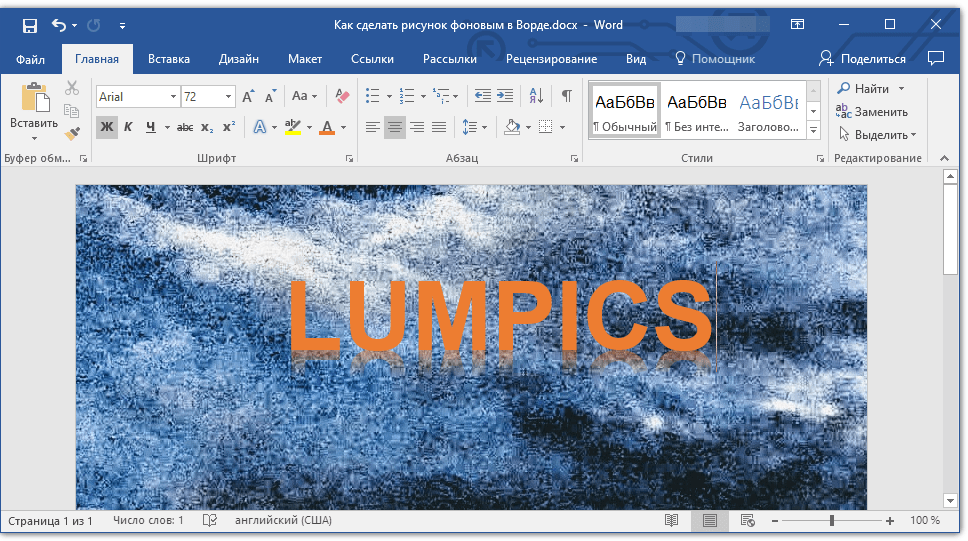968x541 pixels.
Task: Switch to the Ссылки tab
Action: pos(372,59)
